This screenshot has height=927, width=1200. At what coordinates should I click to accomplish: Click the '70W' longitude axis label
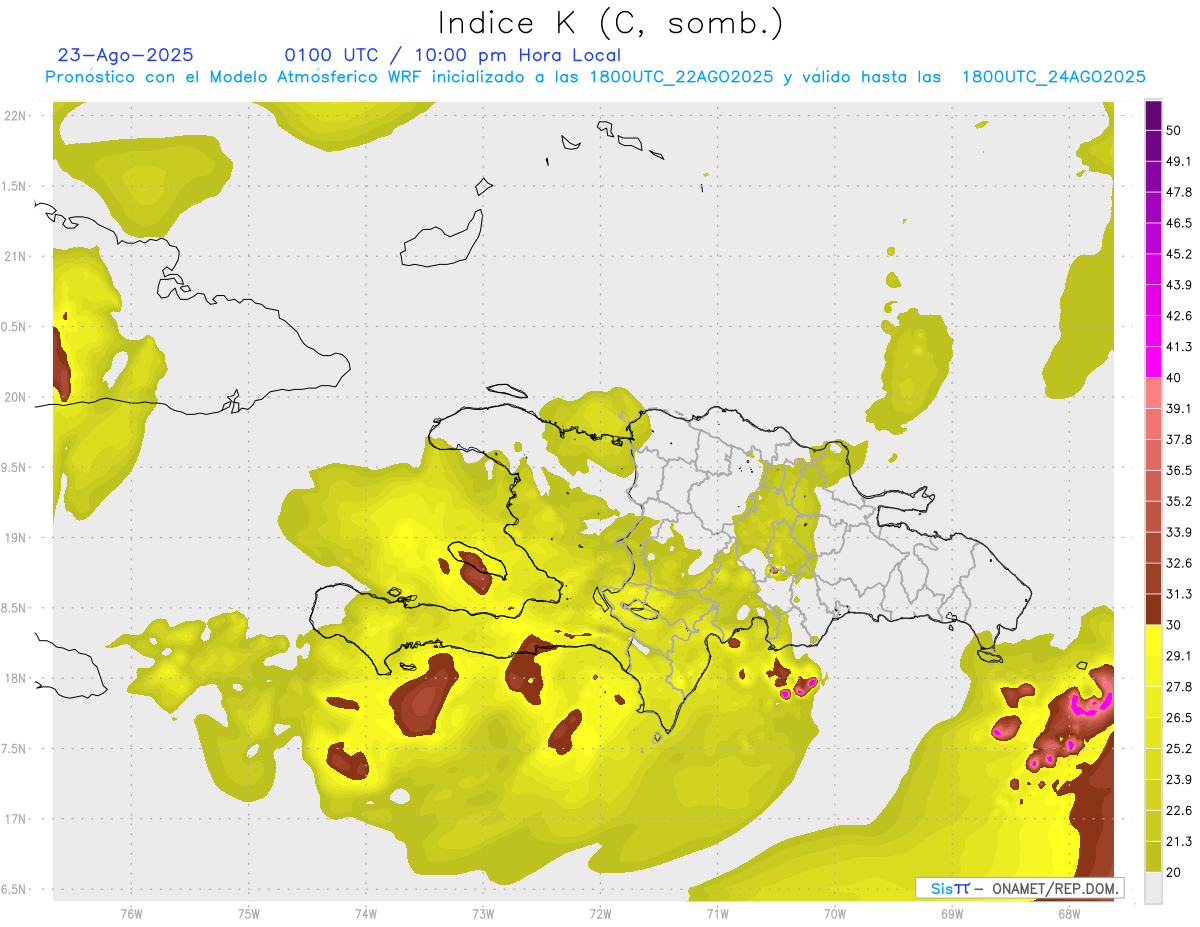[x=835, y=913]
